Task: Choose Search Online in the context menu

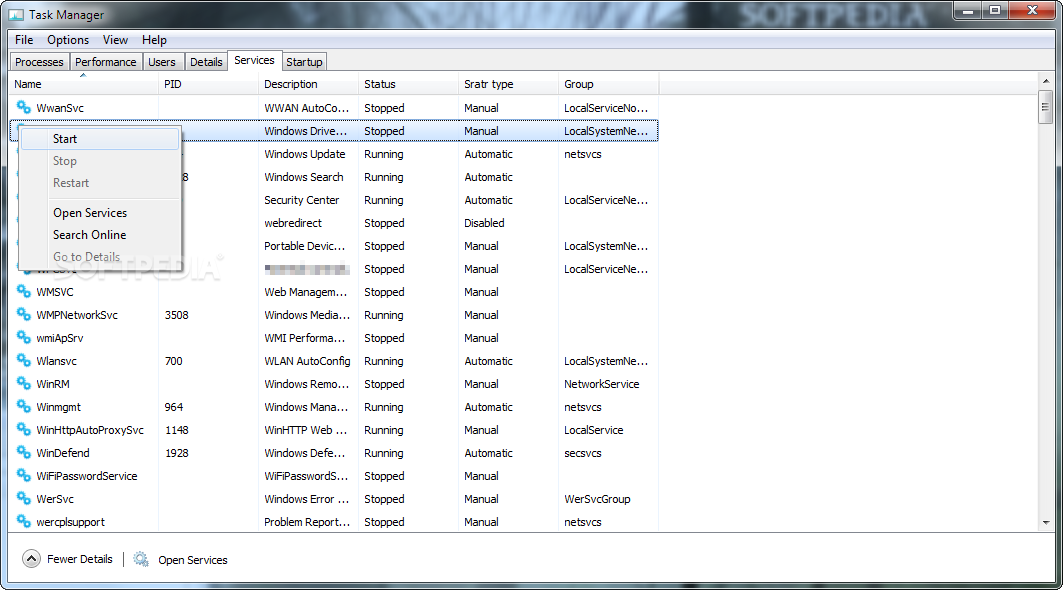Action: tap(100, 235)
